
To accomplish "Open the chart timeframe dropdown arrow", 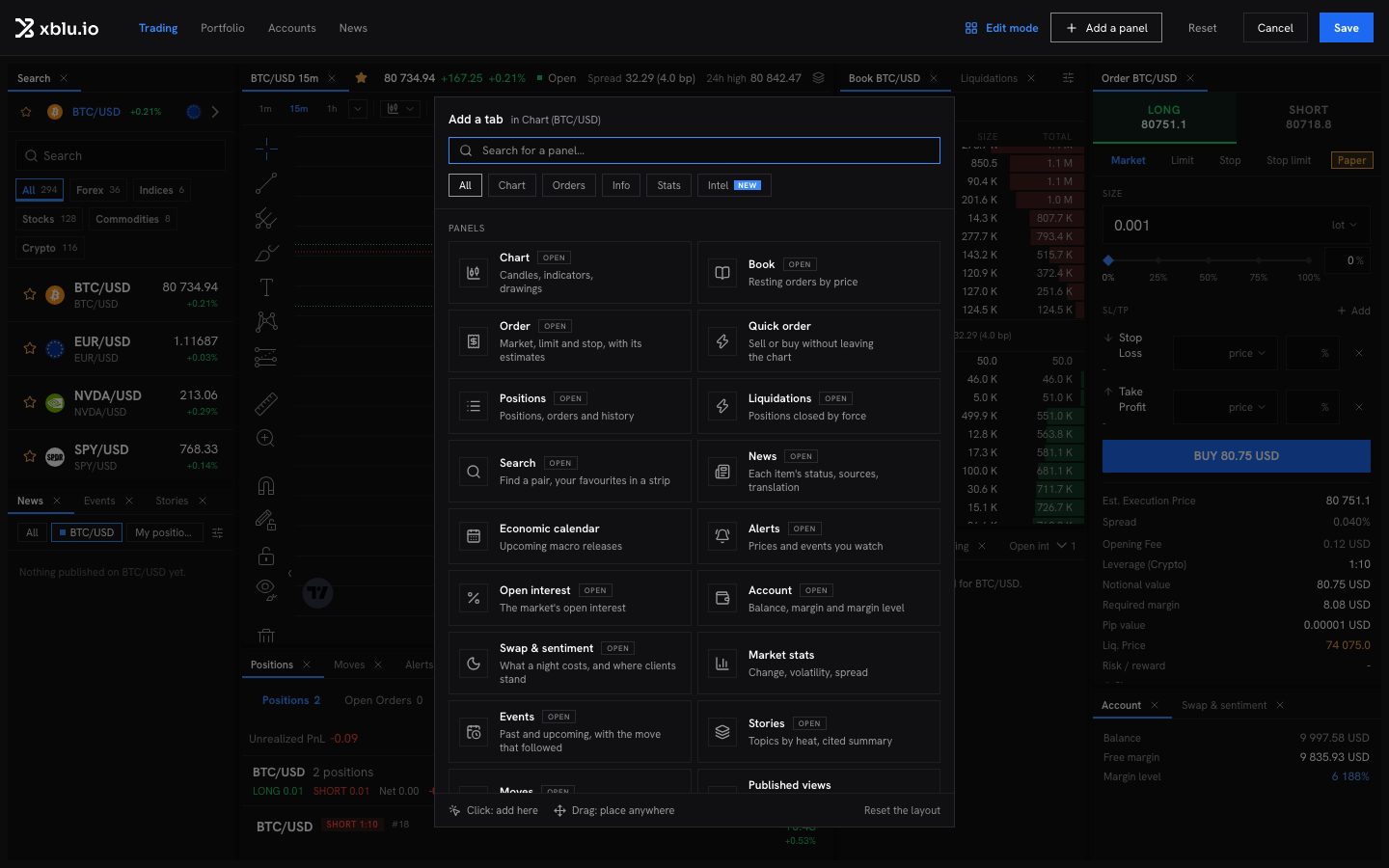I will tap(358, 109).
